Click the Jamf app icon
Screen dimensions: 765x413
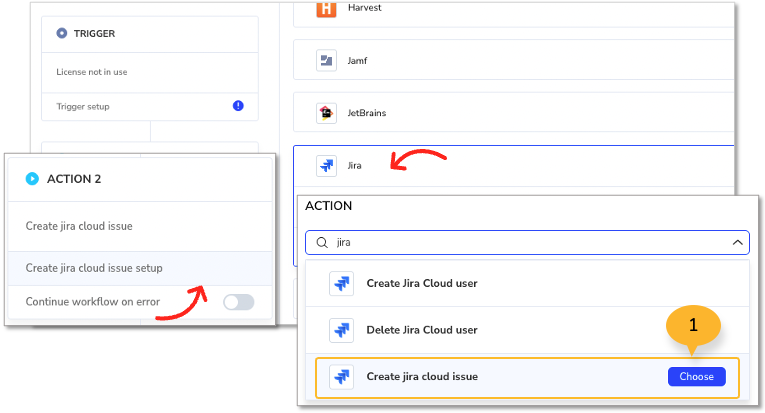tap(326, 60)
